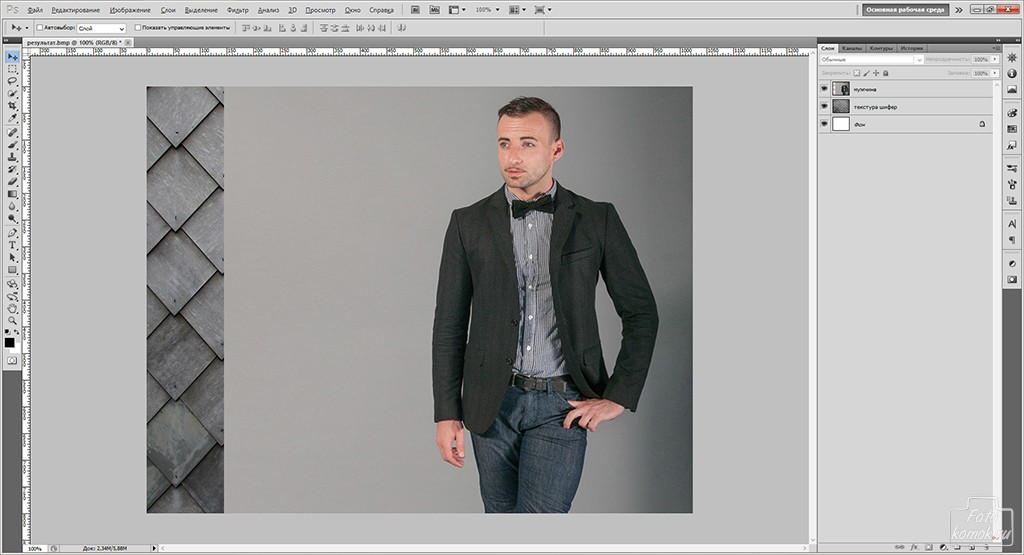
Task: Click 'Основная рабочая среда' workspace button
Action: point(904,9)
